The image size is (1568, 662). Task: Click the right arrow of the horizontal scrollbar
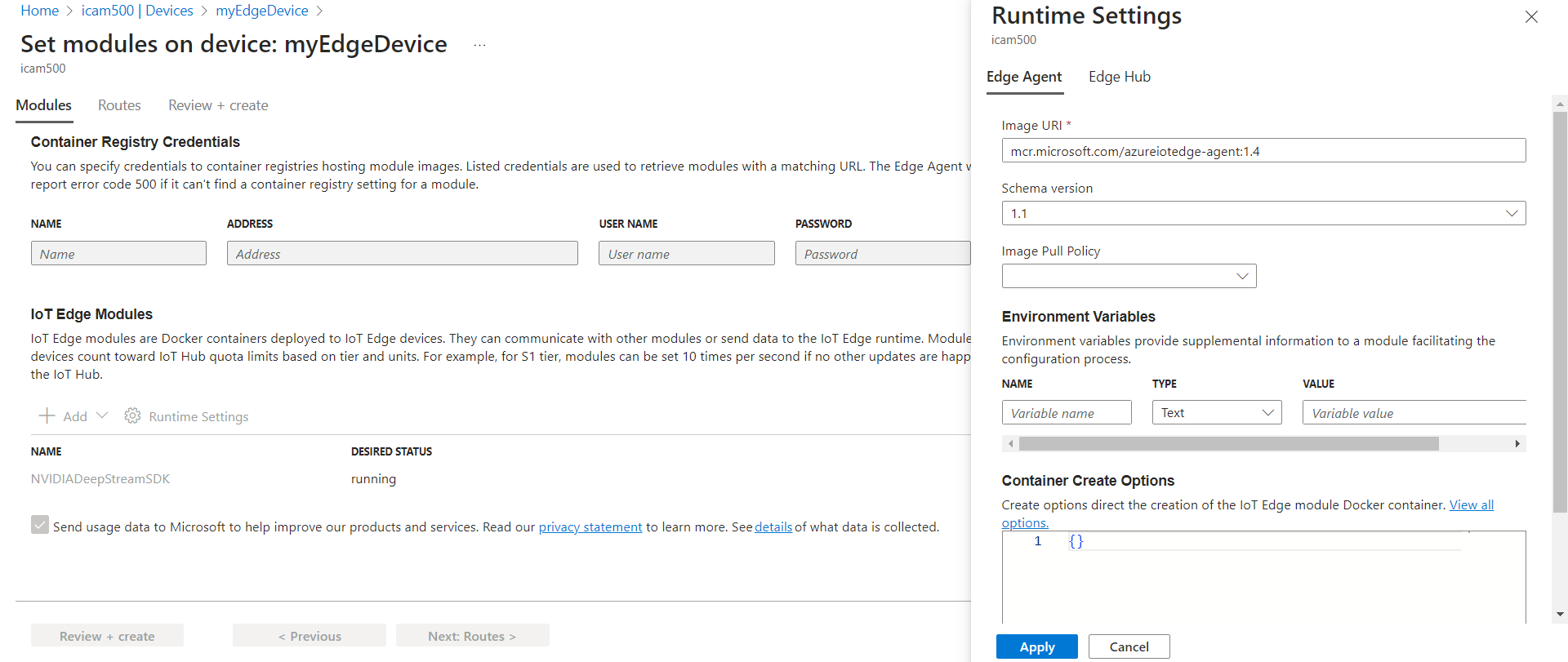tap(1517, 443)
